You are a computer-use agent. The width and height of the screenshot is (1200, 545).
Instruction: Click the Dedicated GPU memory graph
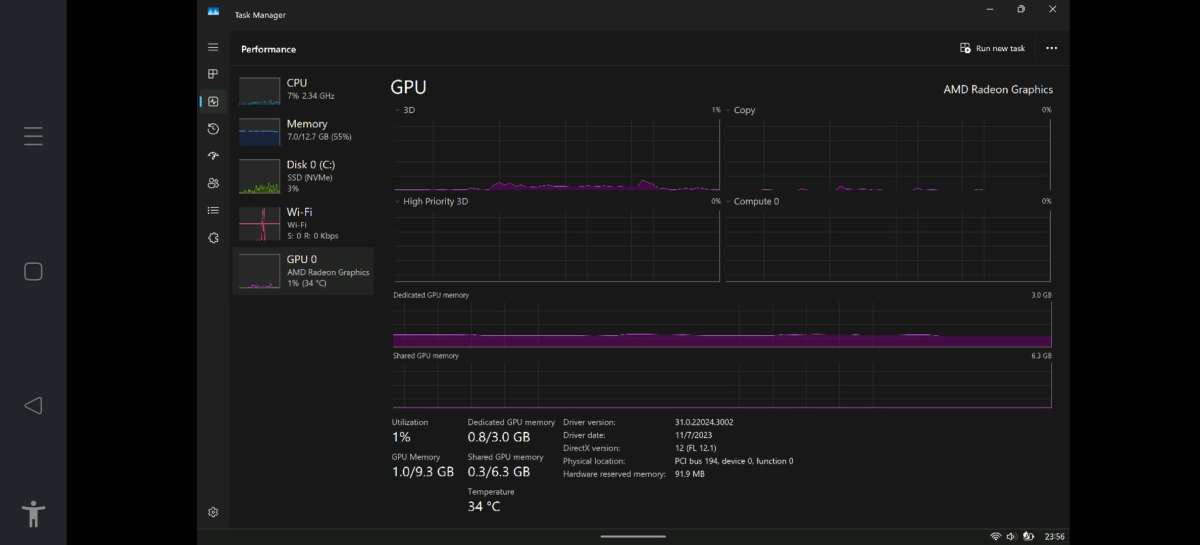point(722,325)
